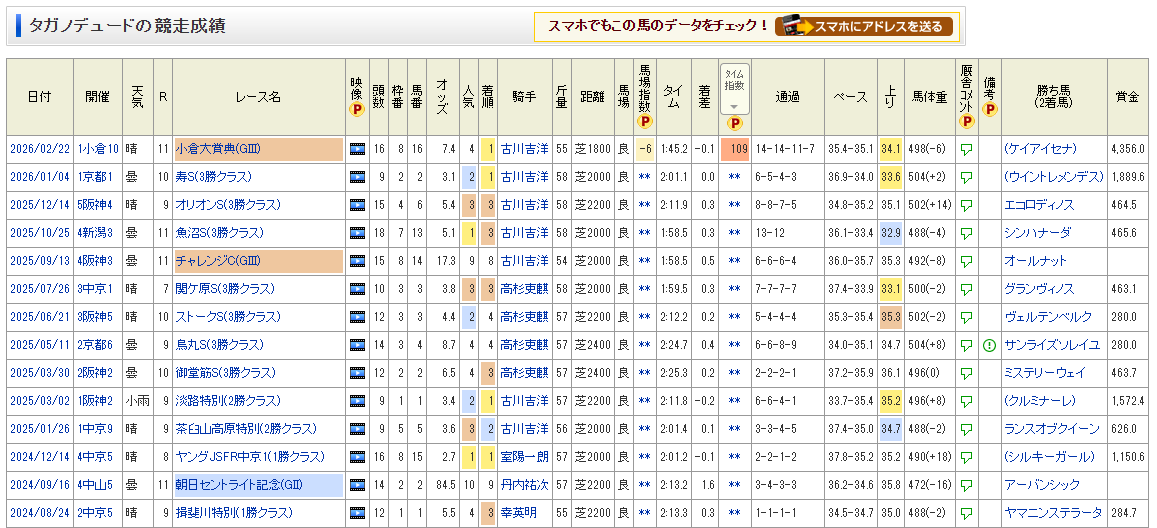This screenshot has width=1157, height=528.
Task: Play race video for 小倉大賞典(GIII)
Action: [357, 149]
